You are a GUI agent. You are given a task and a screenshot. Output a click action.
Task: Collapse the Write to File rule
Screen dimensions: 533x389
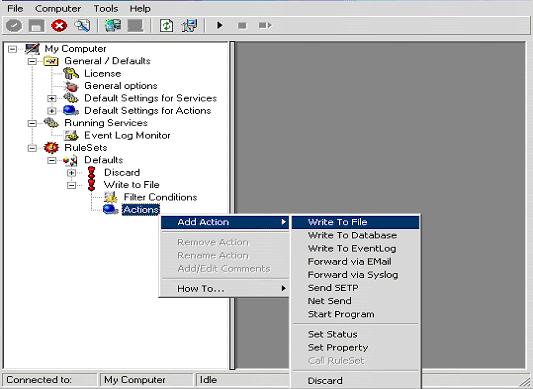71,185
